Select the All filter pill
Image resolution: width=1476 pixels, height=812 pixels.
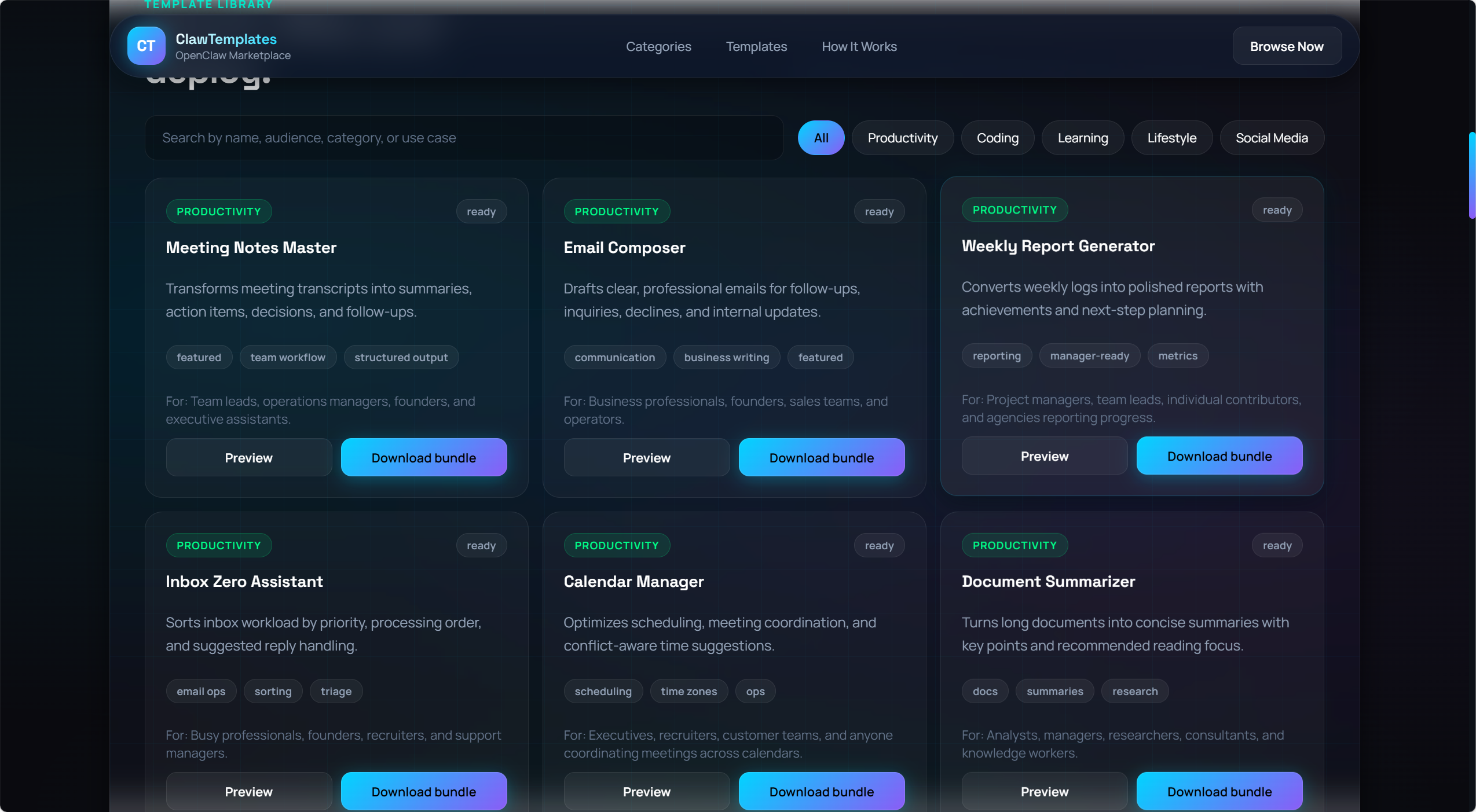pos(821,138)
